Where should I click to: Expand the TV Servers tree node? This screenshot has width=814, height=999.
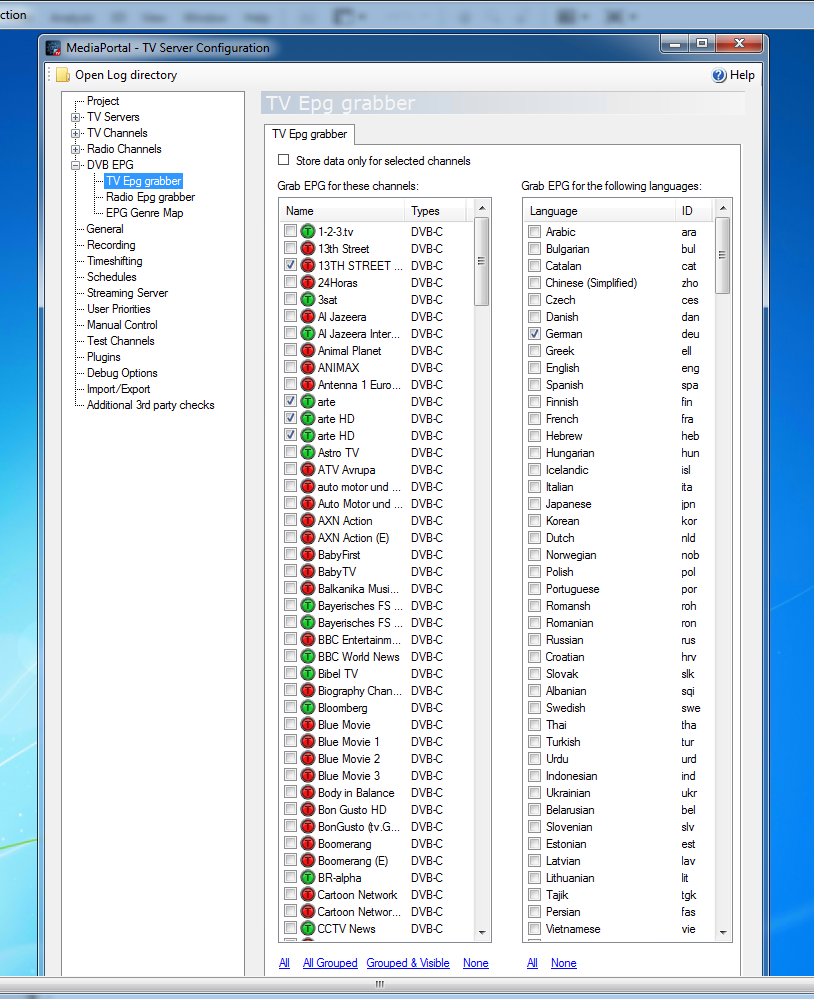[75, 117]
